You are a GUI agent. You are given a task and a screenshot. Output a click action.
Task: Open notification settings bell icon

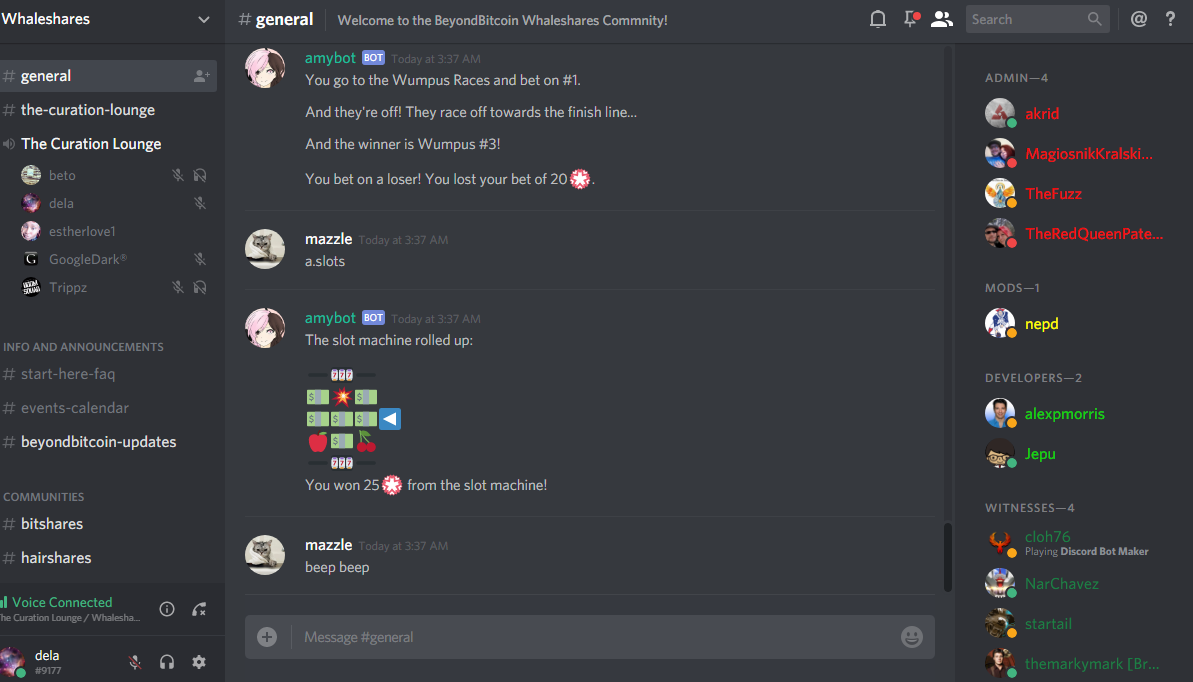click(877, 19)
